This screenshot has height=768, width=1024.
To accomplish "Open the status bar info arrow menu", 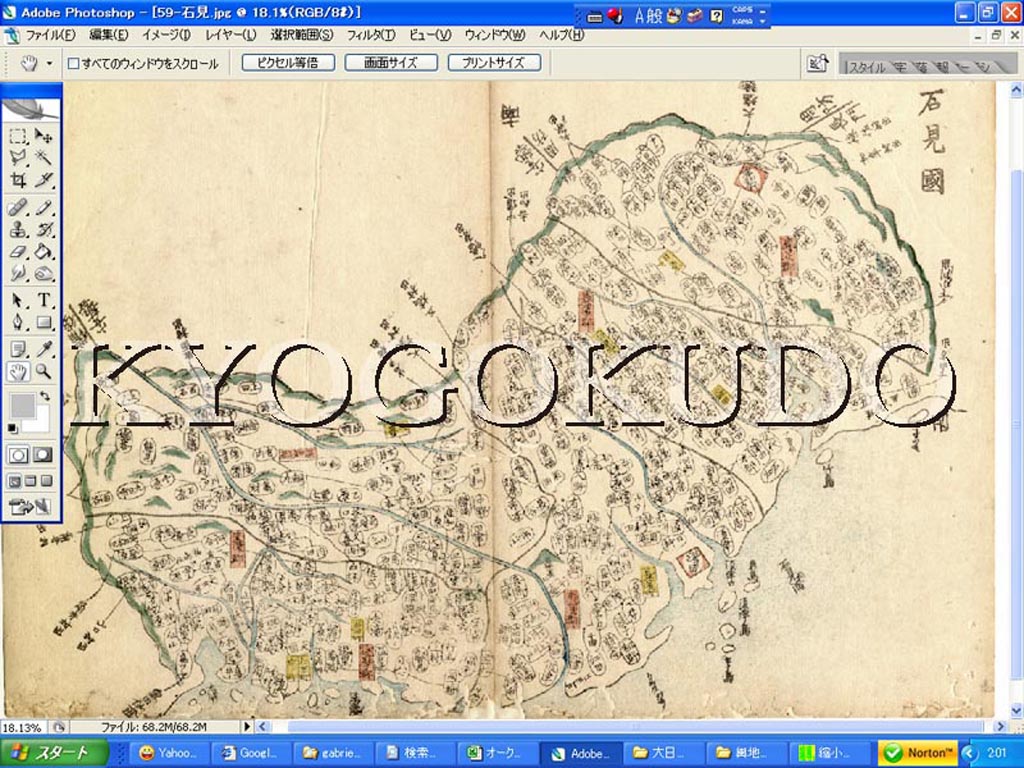I will tap(247, 726).
